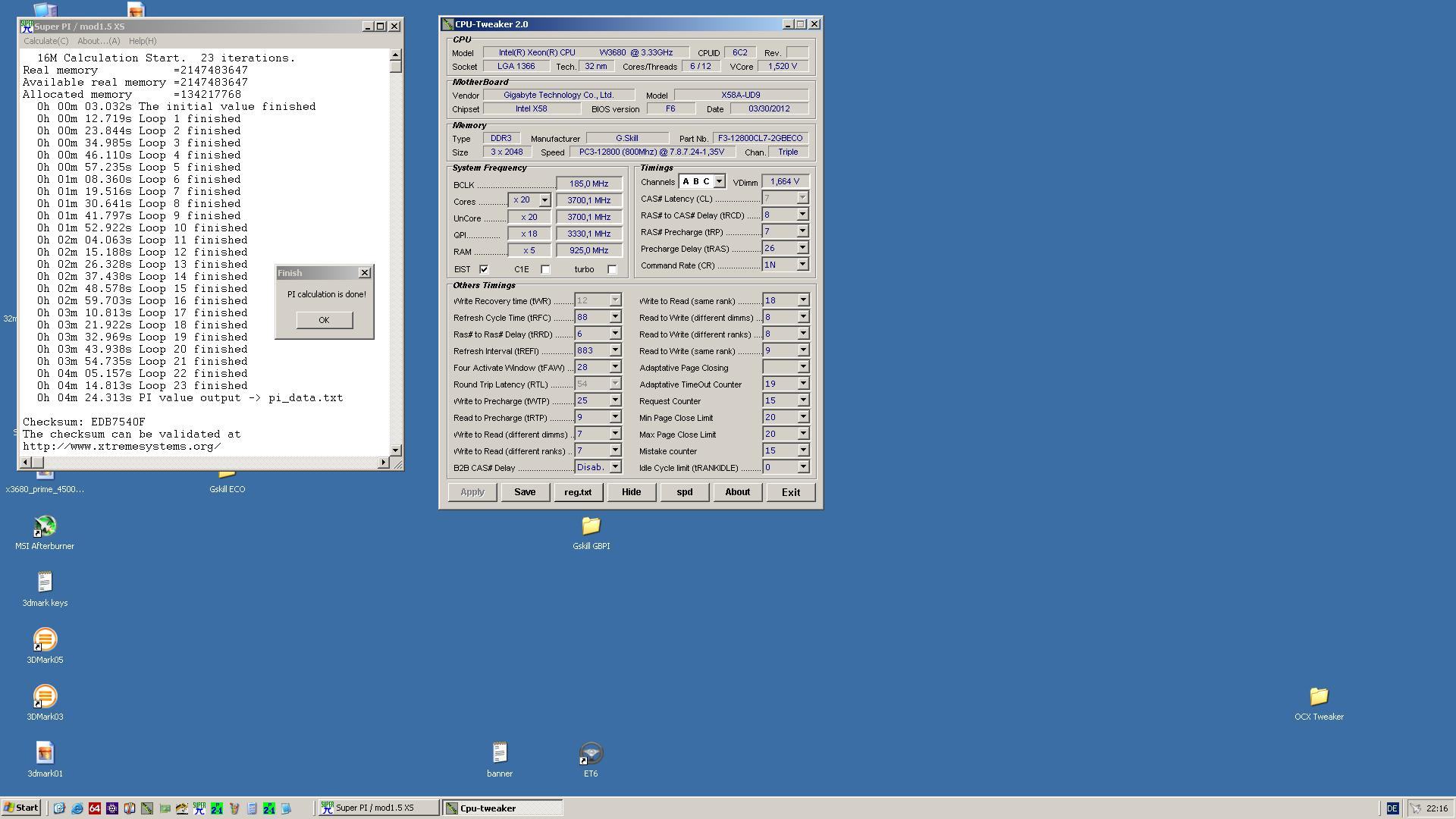
Task: Open the Refresh Interval (tREFI) dropdown
Action: [x=615, y=350]
